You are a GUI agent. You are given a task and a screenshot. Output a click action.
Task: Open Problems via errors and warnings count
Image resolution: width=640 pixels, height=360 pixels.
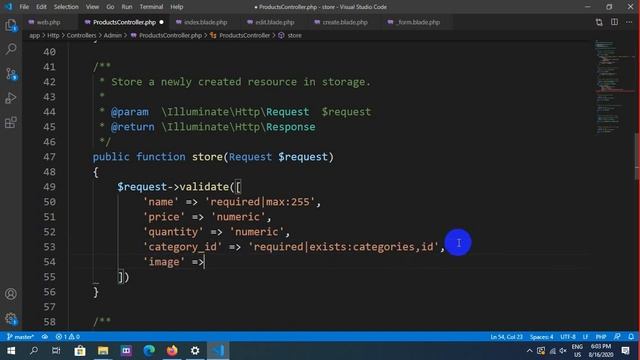[68, 337]
